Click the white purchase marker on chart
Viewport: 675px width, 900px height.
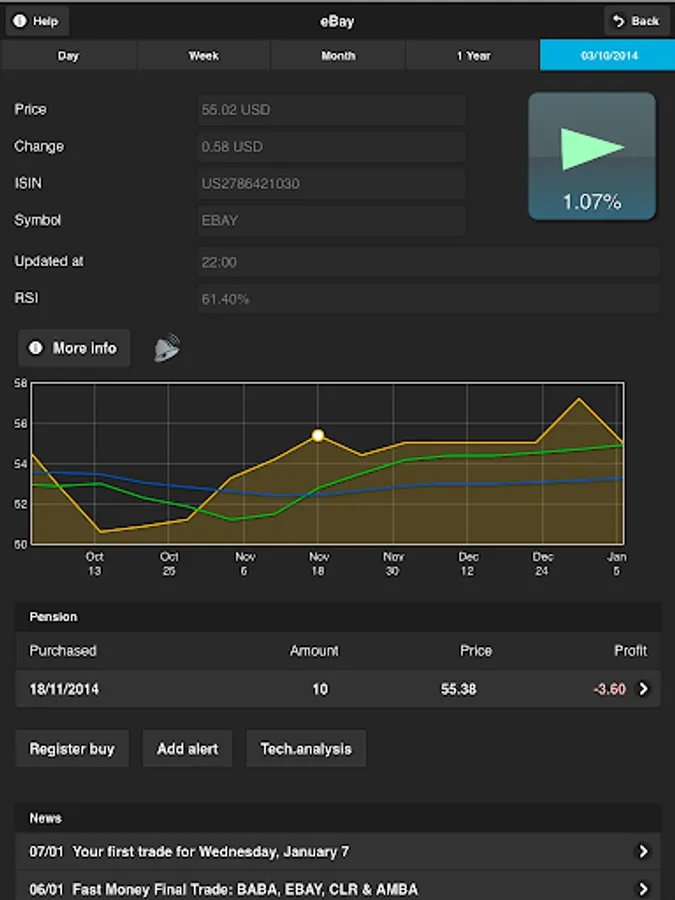click(317, 435)
